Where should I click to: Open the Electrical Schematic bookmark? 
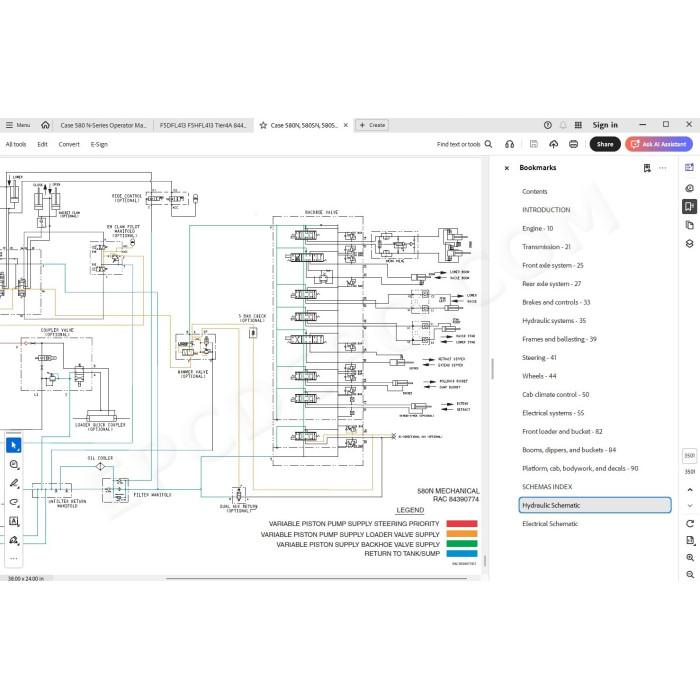pyautogui.click(x=550, y=524)
